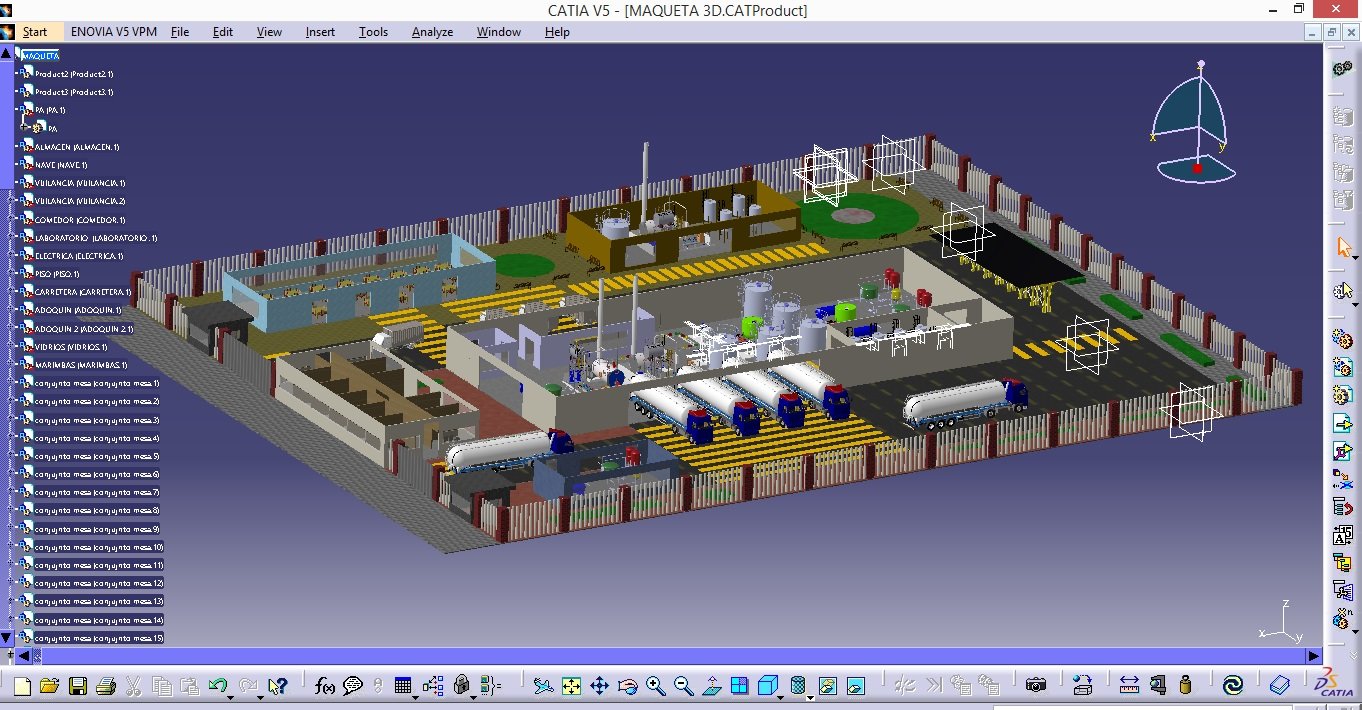This screenshot has width=1362, height=710.
Task: Toggle Multi-View layout icon
Action: pyautogui.click(x=739, y=686)
